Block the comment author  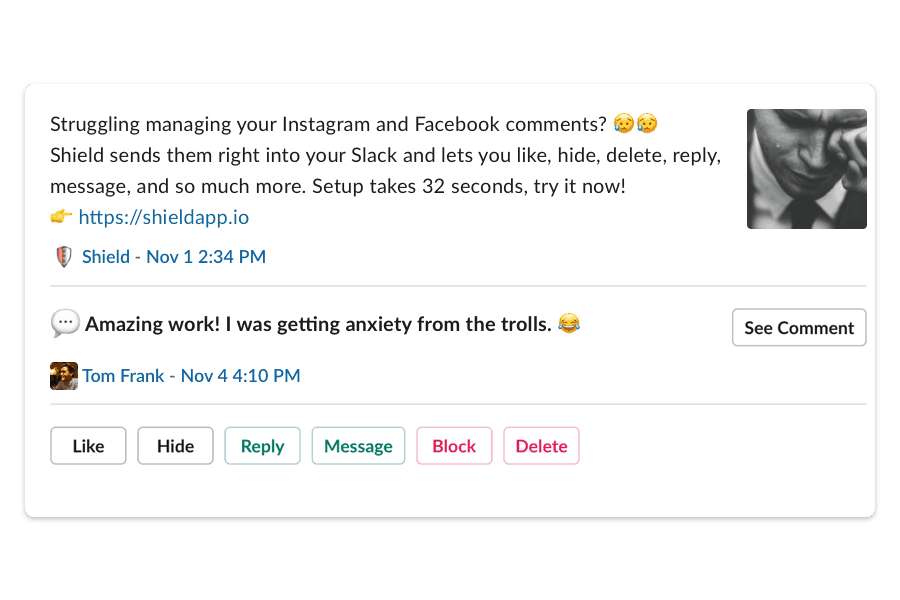454,446
